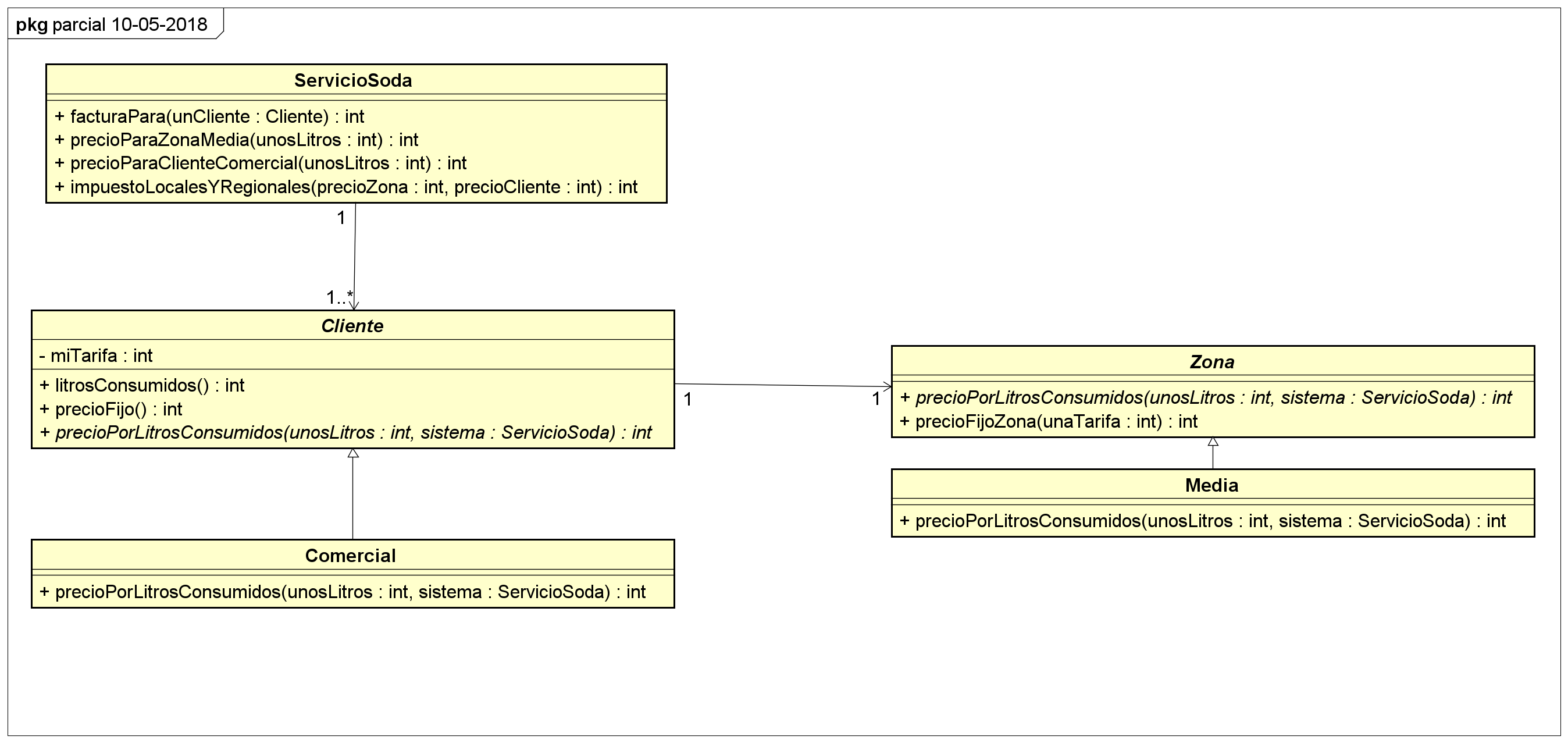Select the miTarifa : int attribute
Image resolution: width=1568 pixels, height=743 pixels.
[x=95, y=355]
